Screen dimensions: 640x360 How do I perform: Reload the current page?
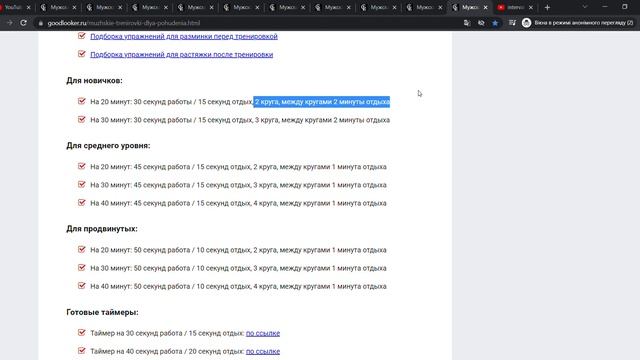click(x=24, y=23)
